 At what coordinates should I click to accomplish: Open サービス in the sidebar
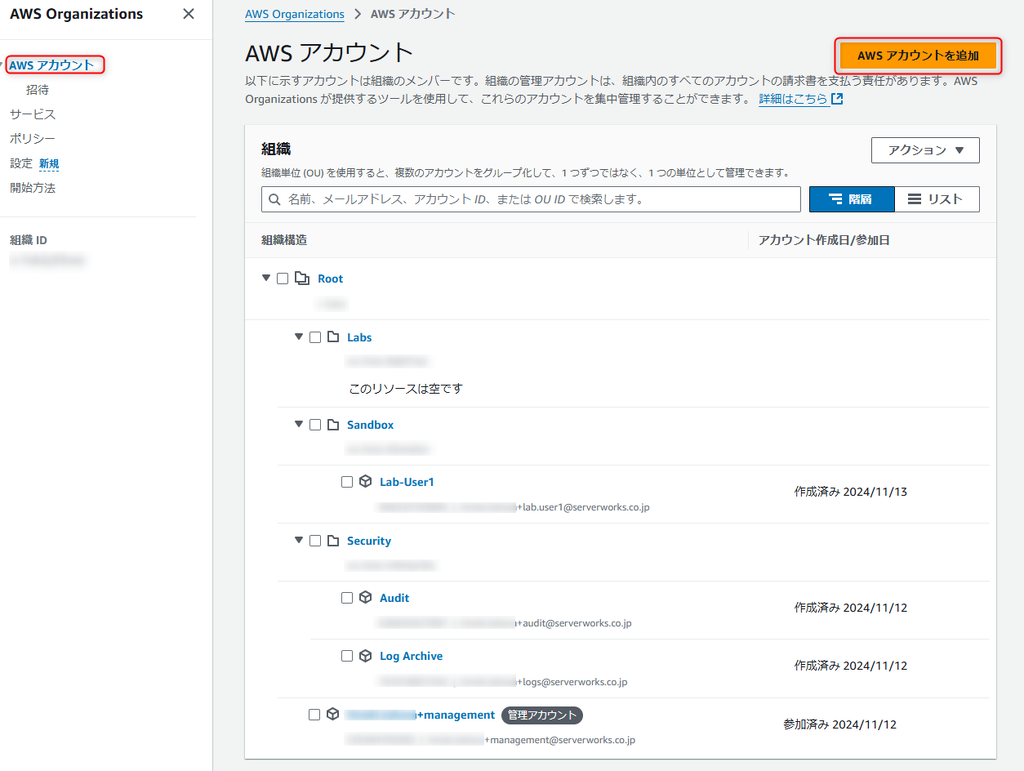(33, 114)
